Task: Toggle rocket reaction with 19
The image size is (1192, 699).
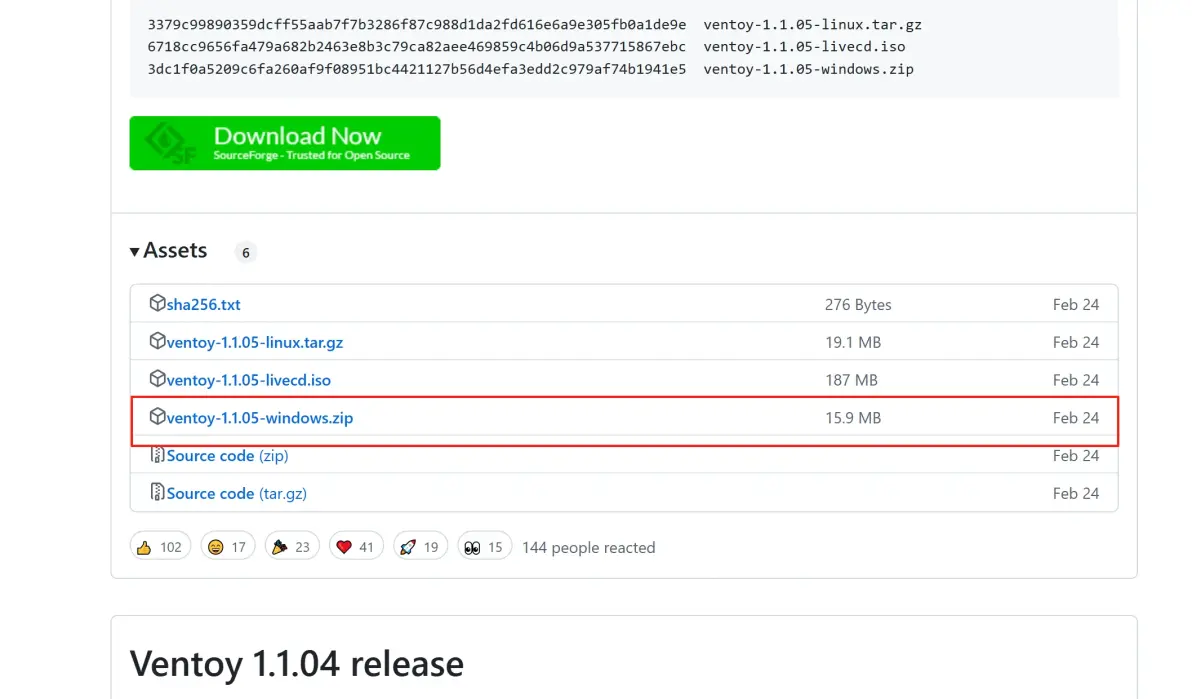Action: [420, 547]
